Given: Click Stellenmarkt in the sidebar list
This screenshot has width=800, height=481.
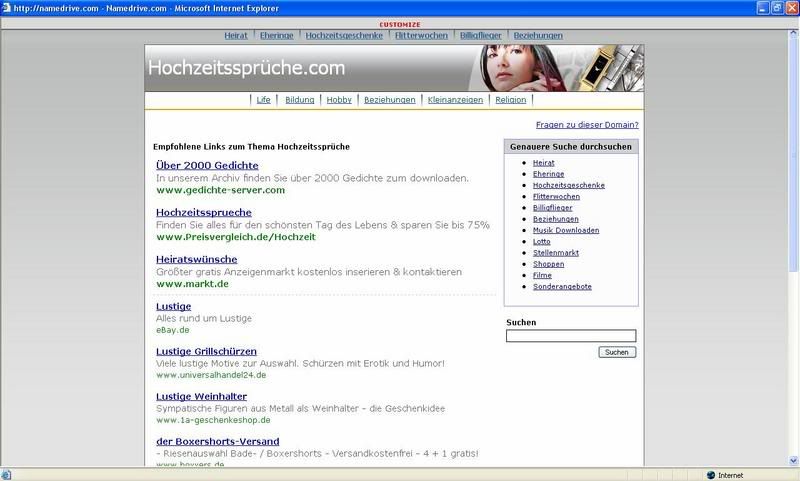Looking at the screenshot, I should tap(556, 252).
